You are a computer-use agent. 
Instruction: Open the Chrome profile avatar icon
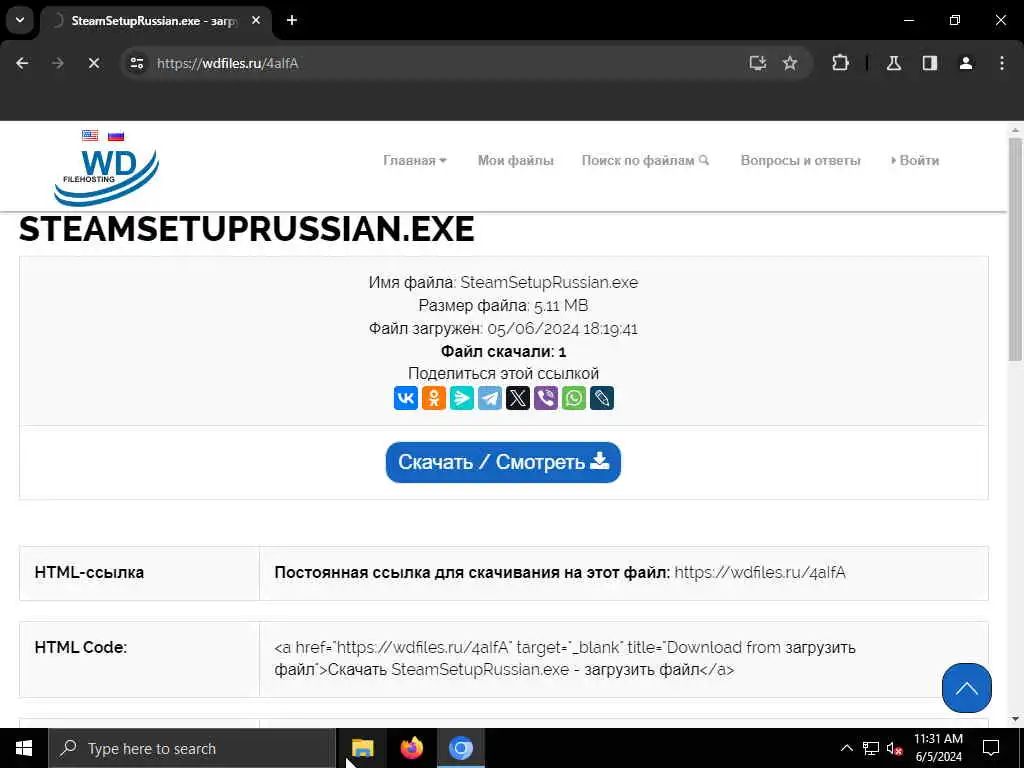point(966,63)
